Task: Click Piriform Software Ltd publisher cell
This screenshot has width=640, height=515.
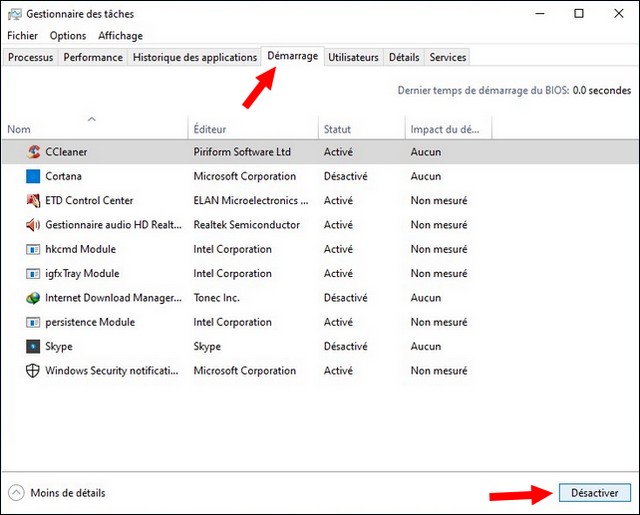Action: 242,152
